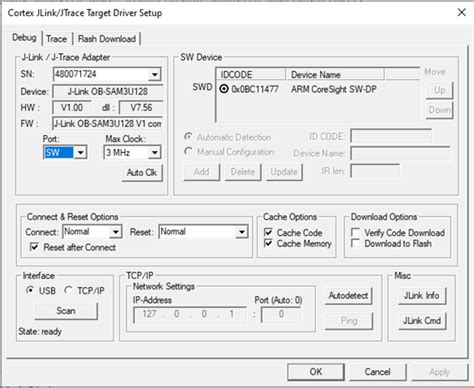Enable Verify Code Download

356,232
